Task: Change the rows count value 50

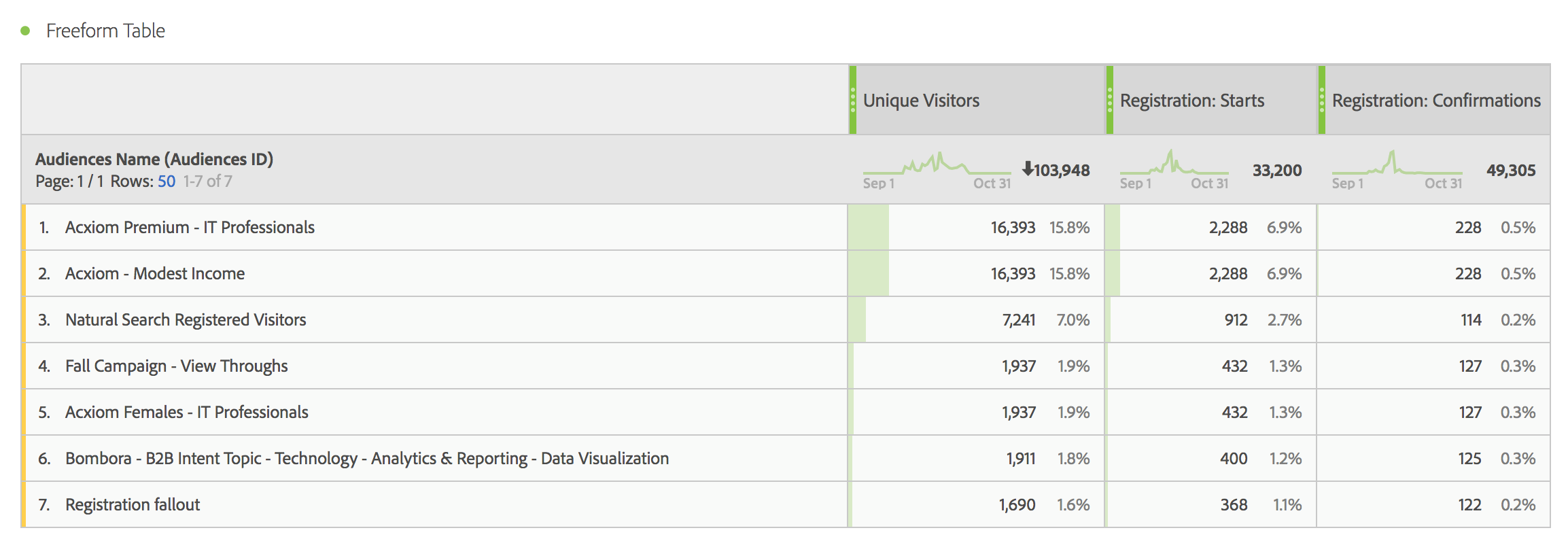Action: click(167, 181)
